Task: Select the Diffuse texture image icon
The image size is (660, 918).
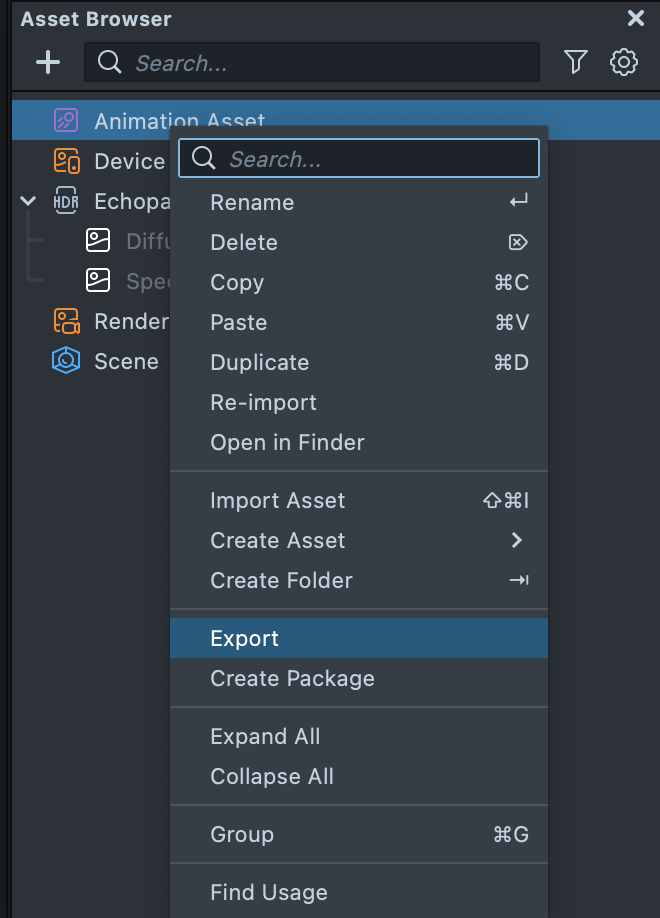Action: pyautogui.click(x=98, y=241)
